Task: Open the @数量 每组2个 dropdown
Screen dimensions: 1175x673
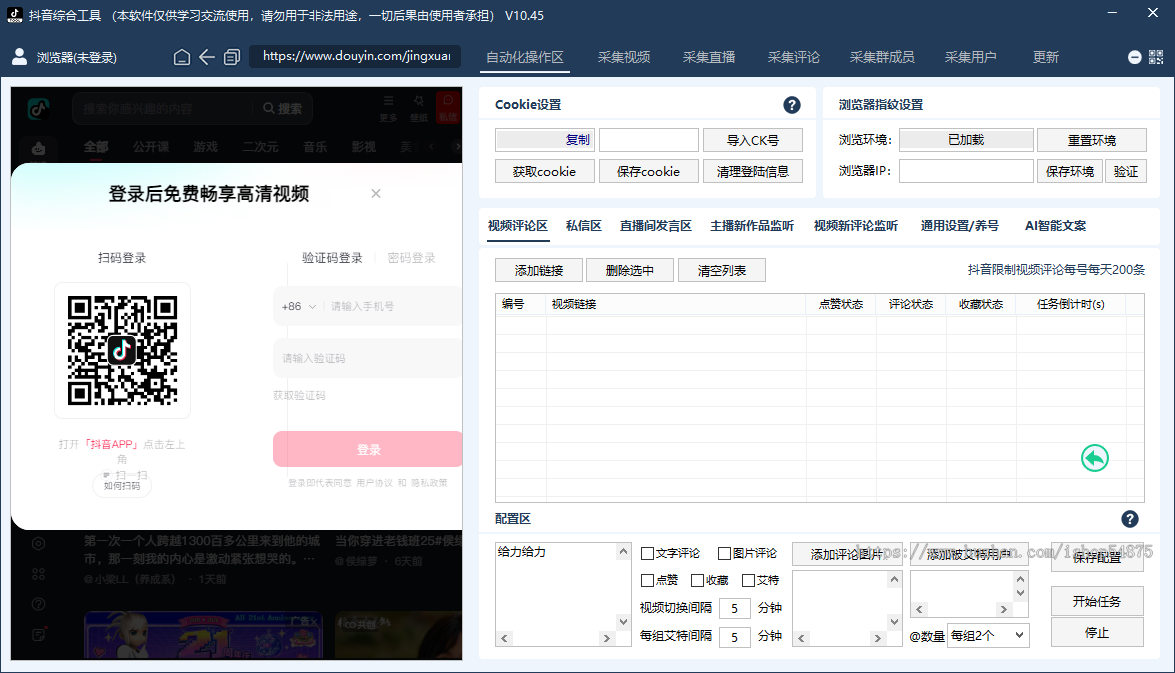Action: 988,636
